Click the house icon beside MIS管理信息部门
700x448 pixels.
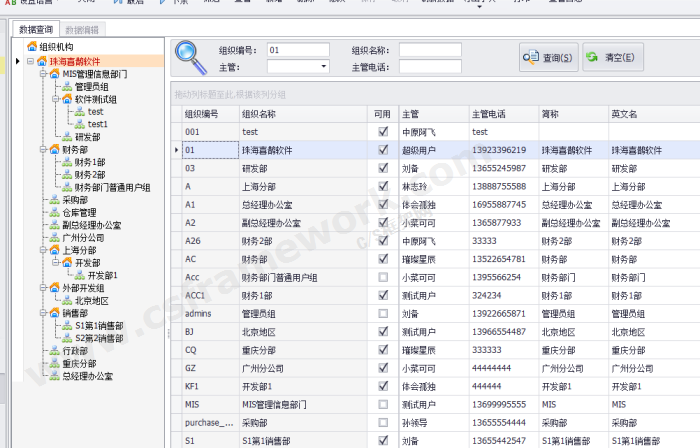(54, 74)
